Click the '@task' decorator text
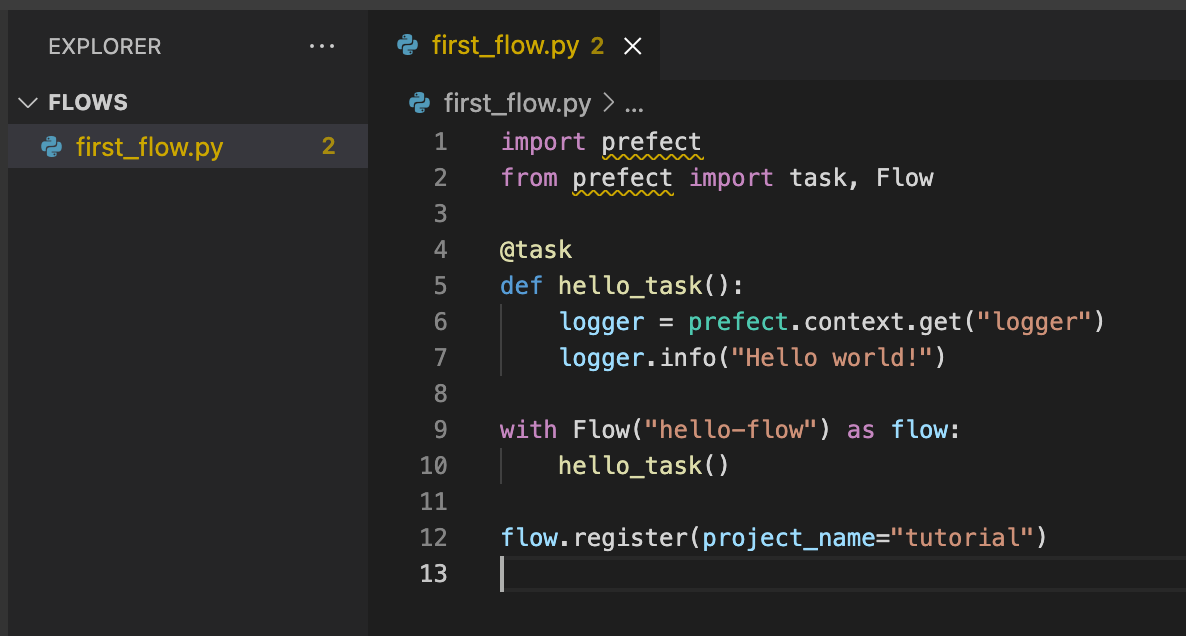The height and width of the screenshot is (636, 1186). [x=536, y=250]
